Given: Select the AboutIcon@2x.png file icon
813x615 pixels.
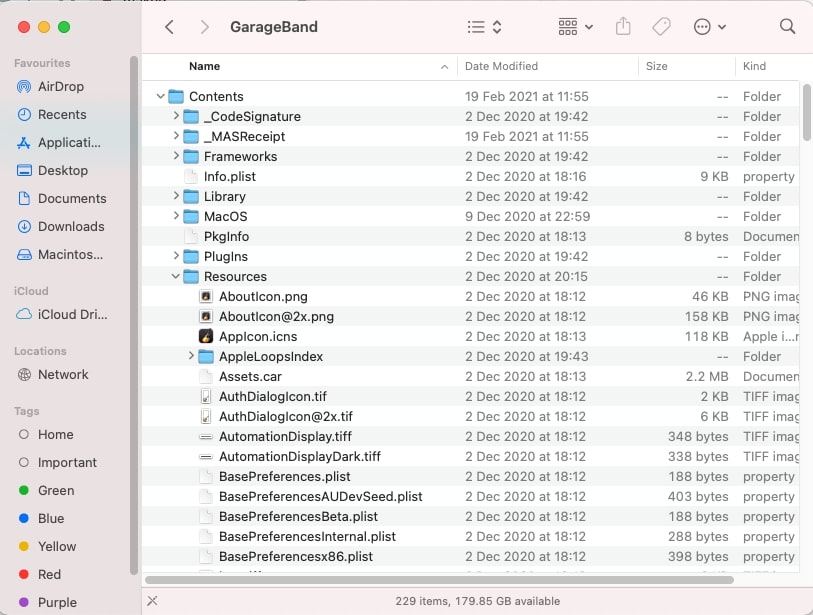Looking at the screenshot, I should coord(206,316).
